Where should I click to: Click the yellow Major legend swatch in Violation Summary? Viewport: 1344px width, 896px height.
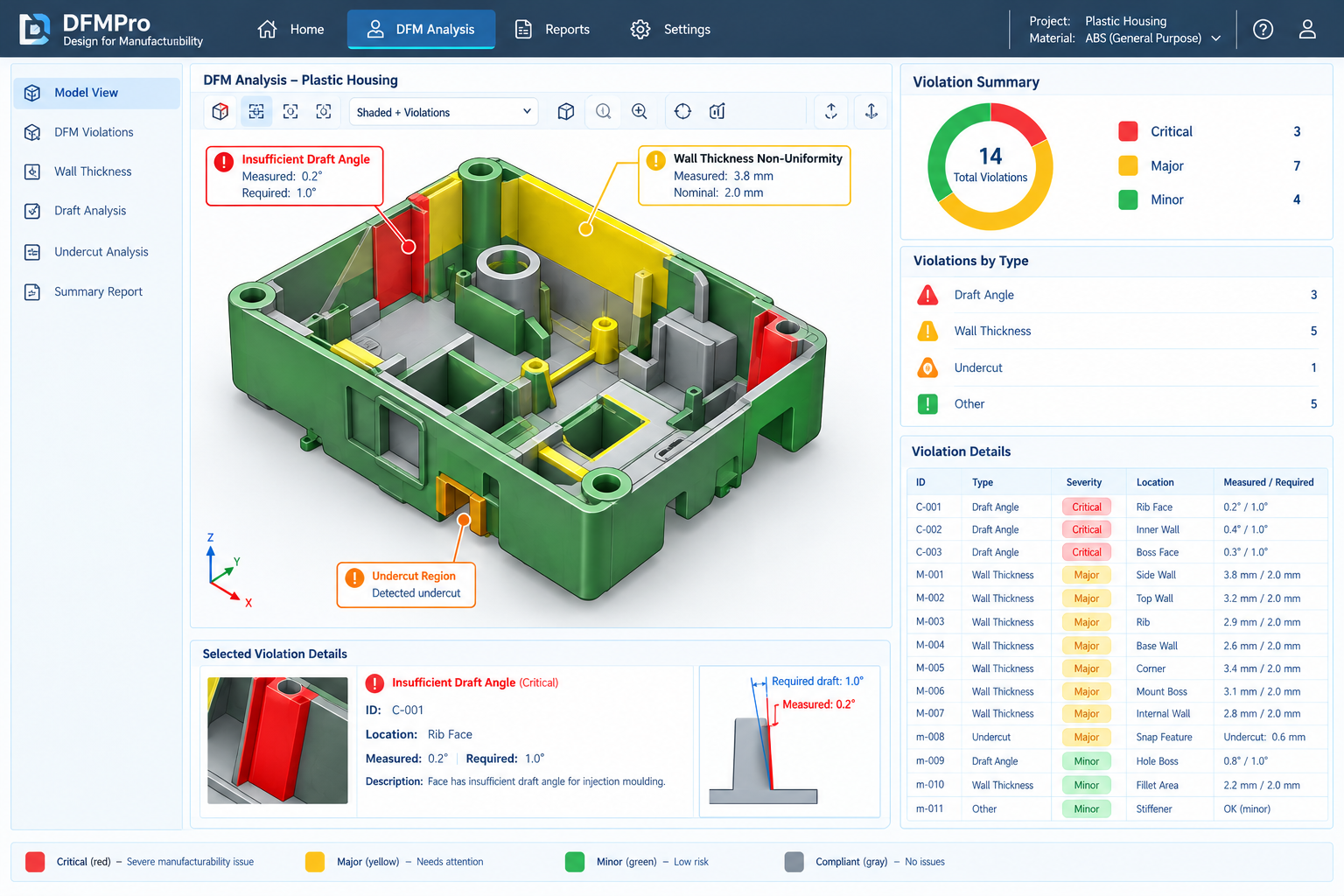click(1128, 165)
